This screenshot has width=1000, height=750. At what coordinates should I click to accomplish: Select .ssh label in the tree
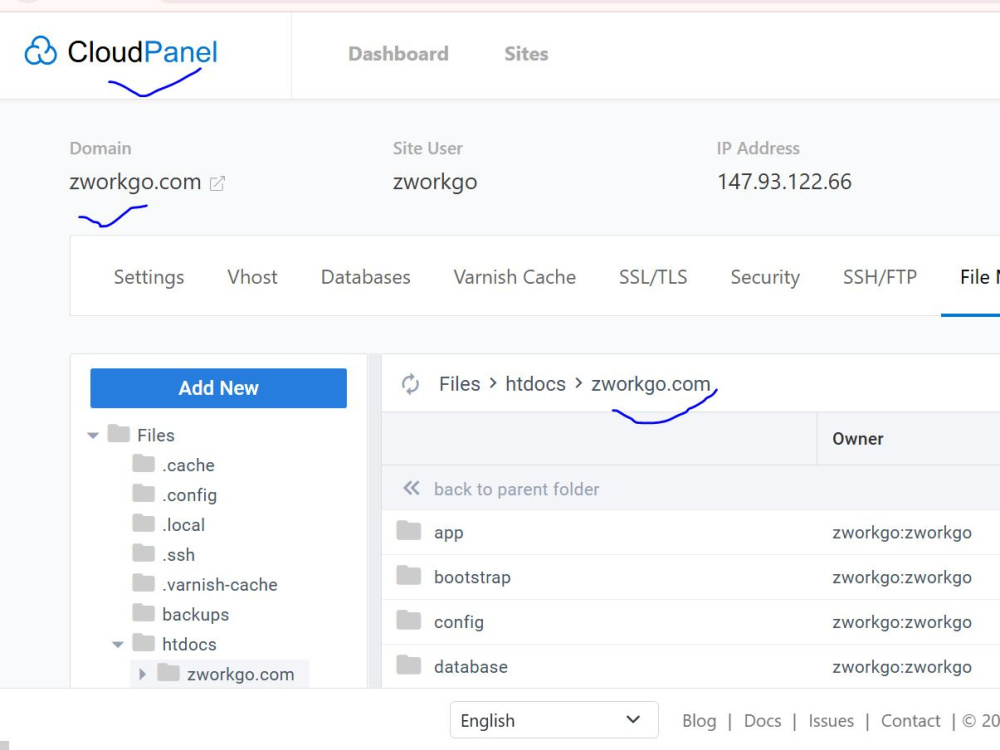[x=179, y=555]
